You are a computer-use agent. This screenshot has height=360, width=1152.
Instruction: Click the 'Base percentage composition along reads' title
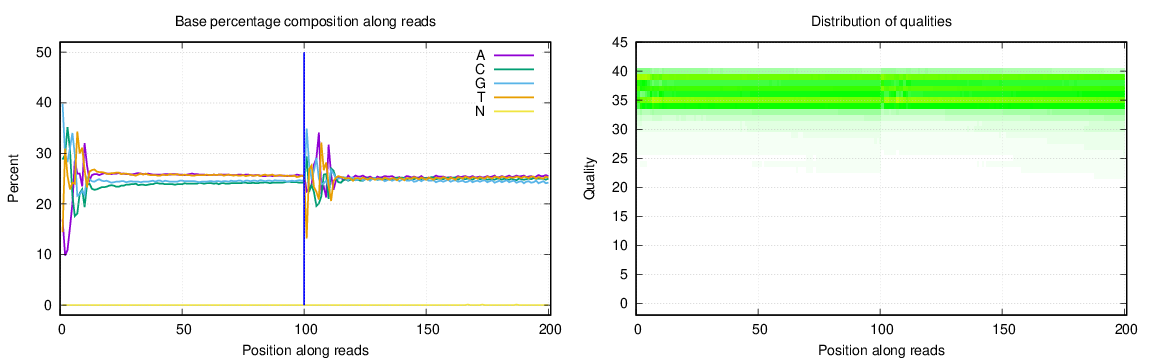306,22
